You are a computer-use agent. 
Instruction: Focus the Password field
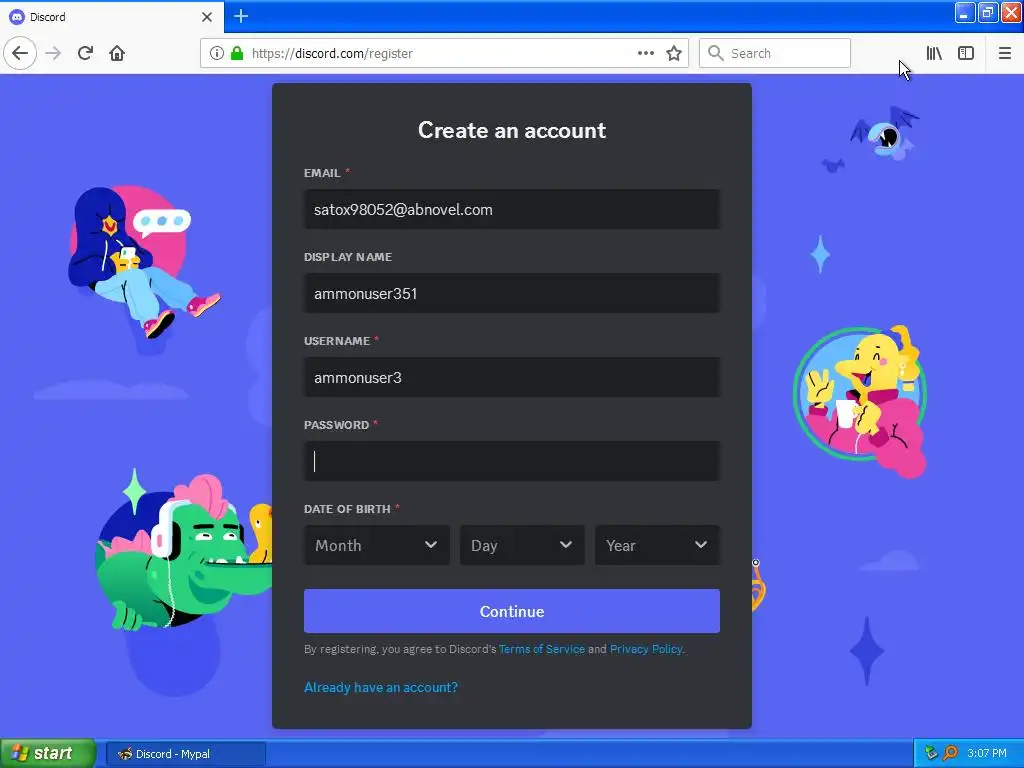point(512,461)
